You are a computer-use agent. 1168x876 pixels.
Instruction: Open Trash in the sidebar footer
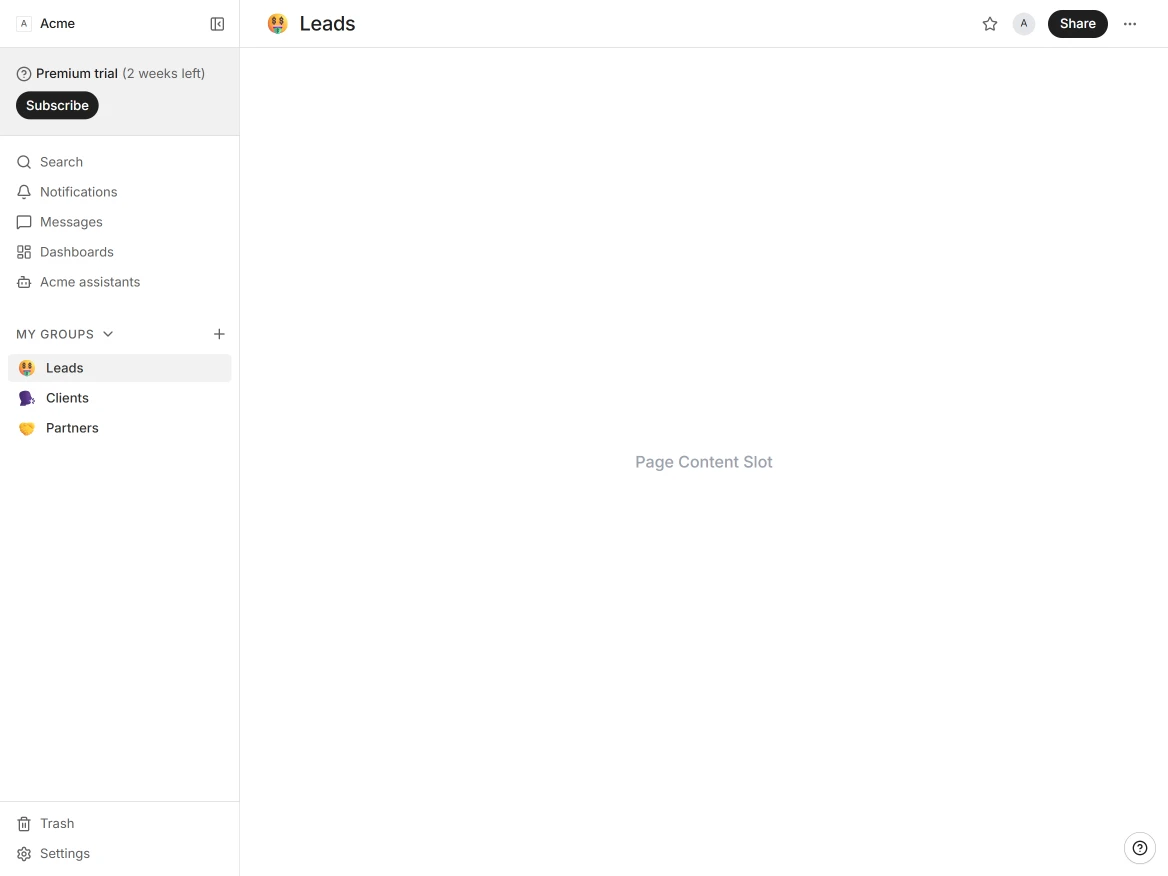pos(57,824)
